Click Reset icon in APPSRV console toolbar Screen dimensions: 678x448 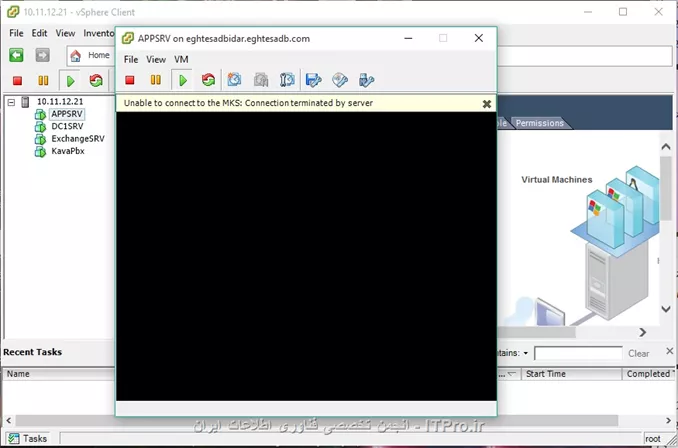208,80
